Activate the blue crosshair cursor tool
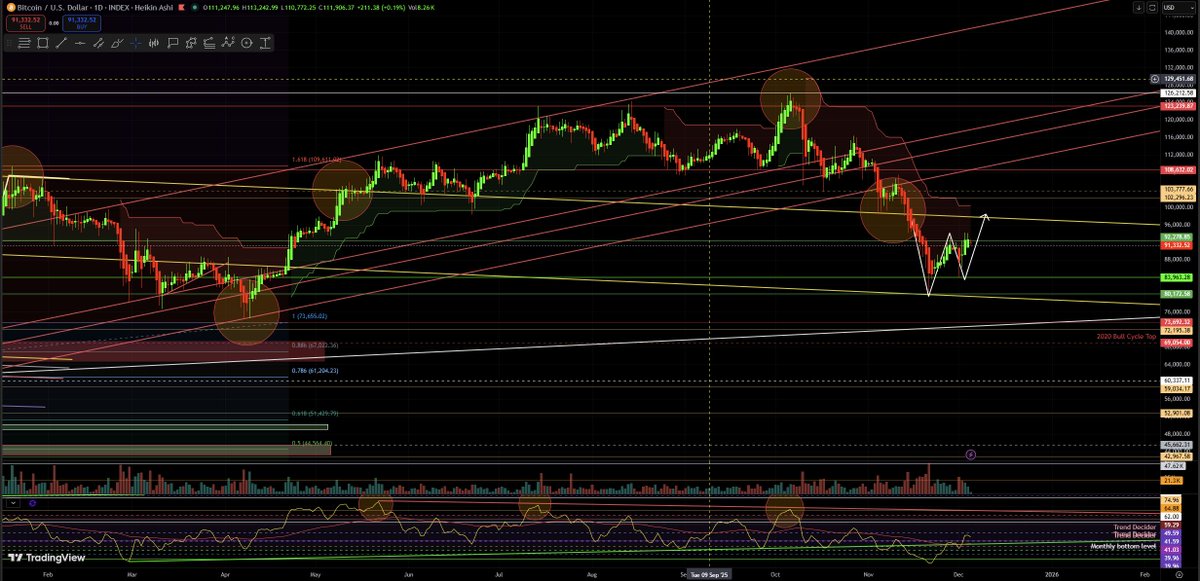 134,43
